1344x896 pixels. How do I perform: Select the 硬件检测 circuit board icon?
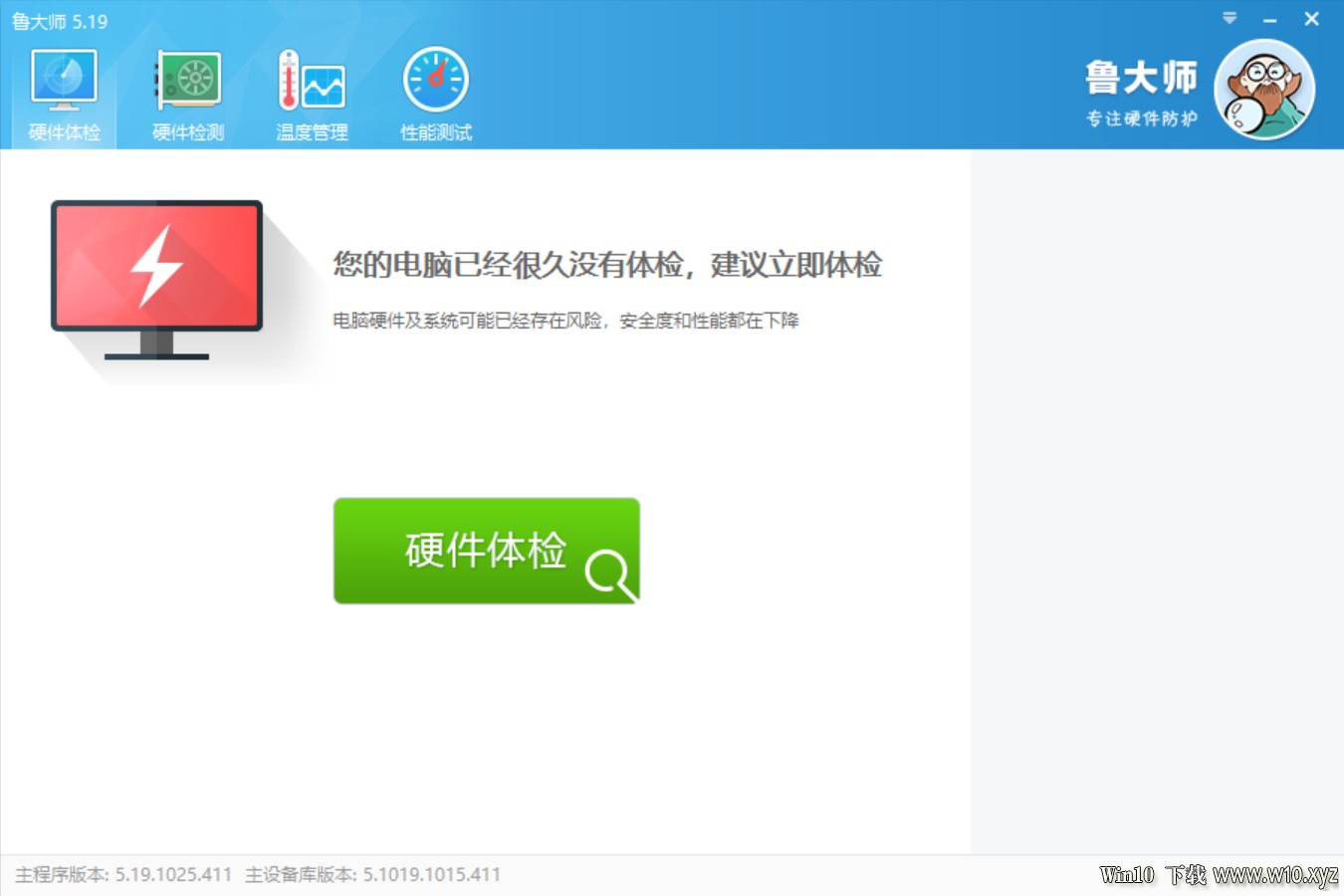[x=188, y=80]
